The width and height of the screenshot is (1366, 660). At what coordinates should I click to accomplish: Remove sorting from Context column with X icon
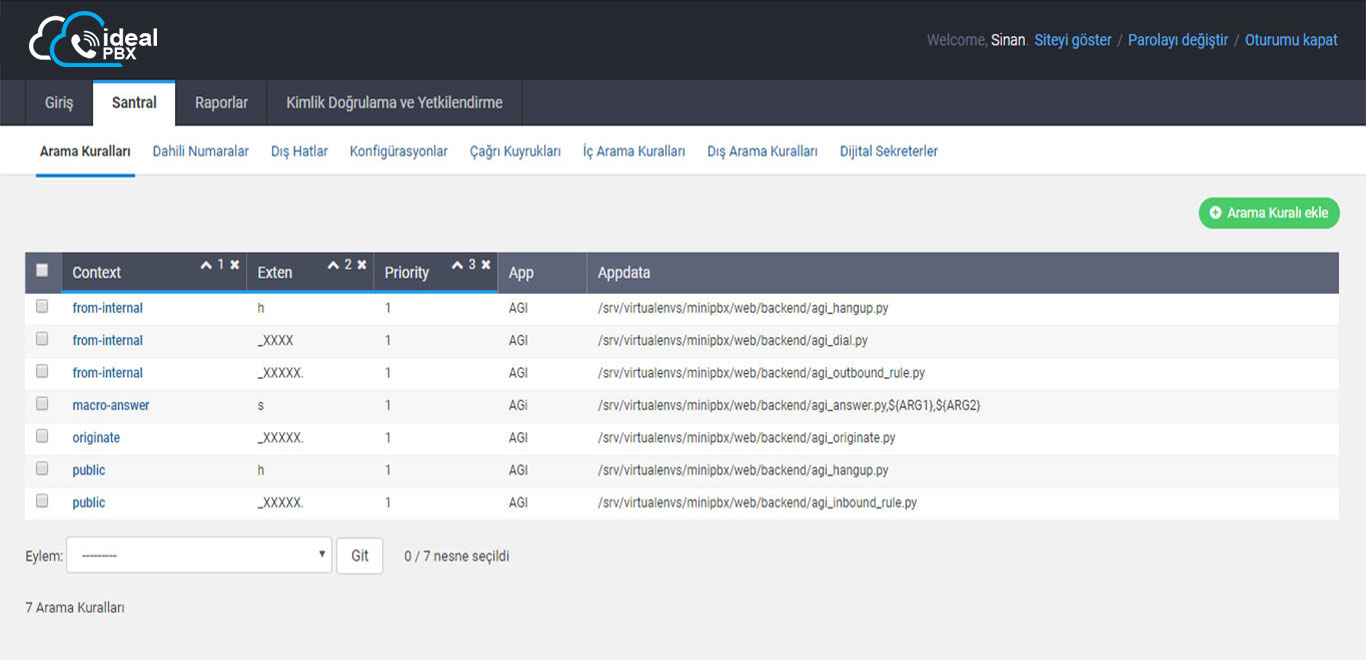234,265
